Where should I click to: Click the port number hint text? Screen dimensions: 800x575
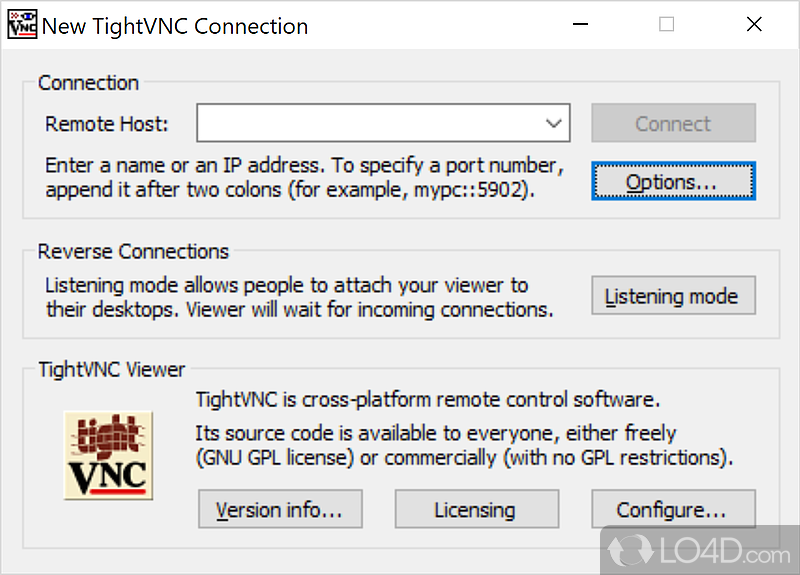click(x=305, y=177)
